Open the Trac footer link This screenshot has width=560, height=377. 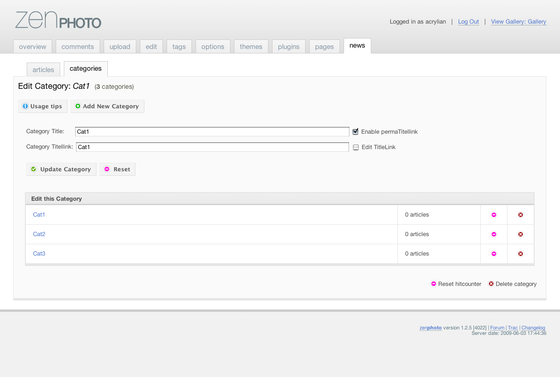click(512, 328)
